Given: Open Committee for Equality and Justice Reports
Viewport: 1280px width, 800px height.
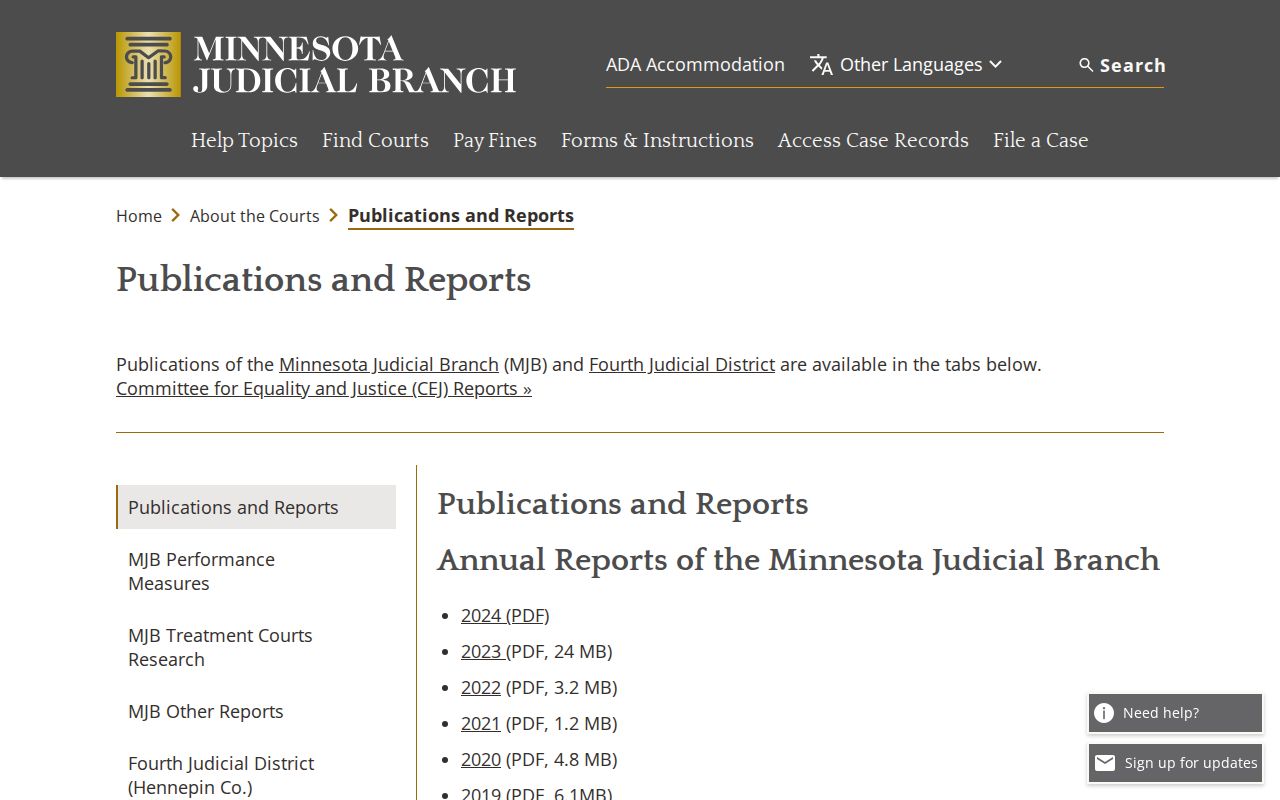Looking at the screenshot, I should (x=324, y=388).
